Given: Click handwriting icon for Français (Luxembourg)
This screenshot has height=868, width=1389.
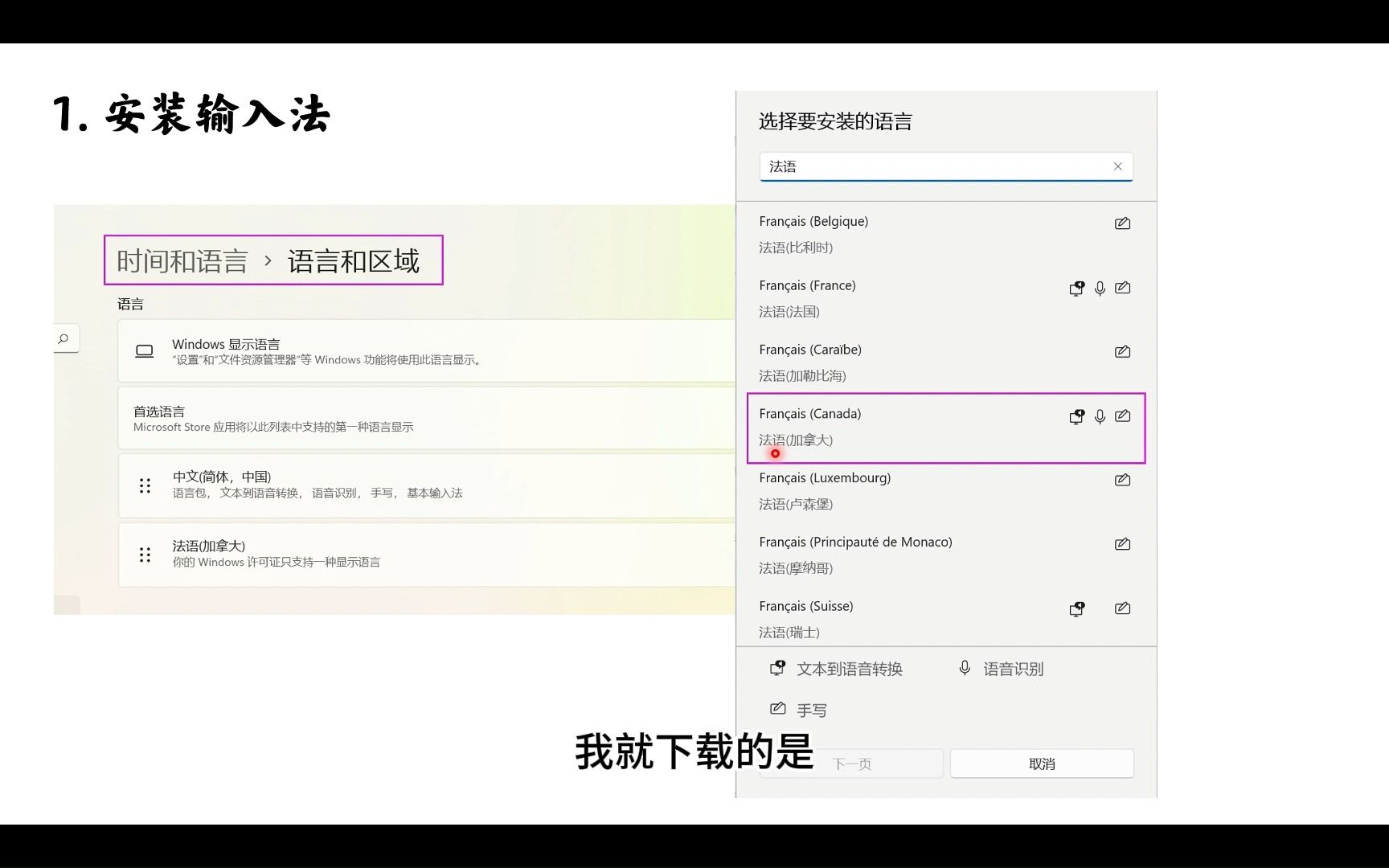Looking at the screenshot, I should [1123, 481].
